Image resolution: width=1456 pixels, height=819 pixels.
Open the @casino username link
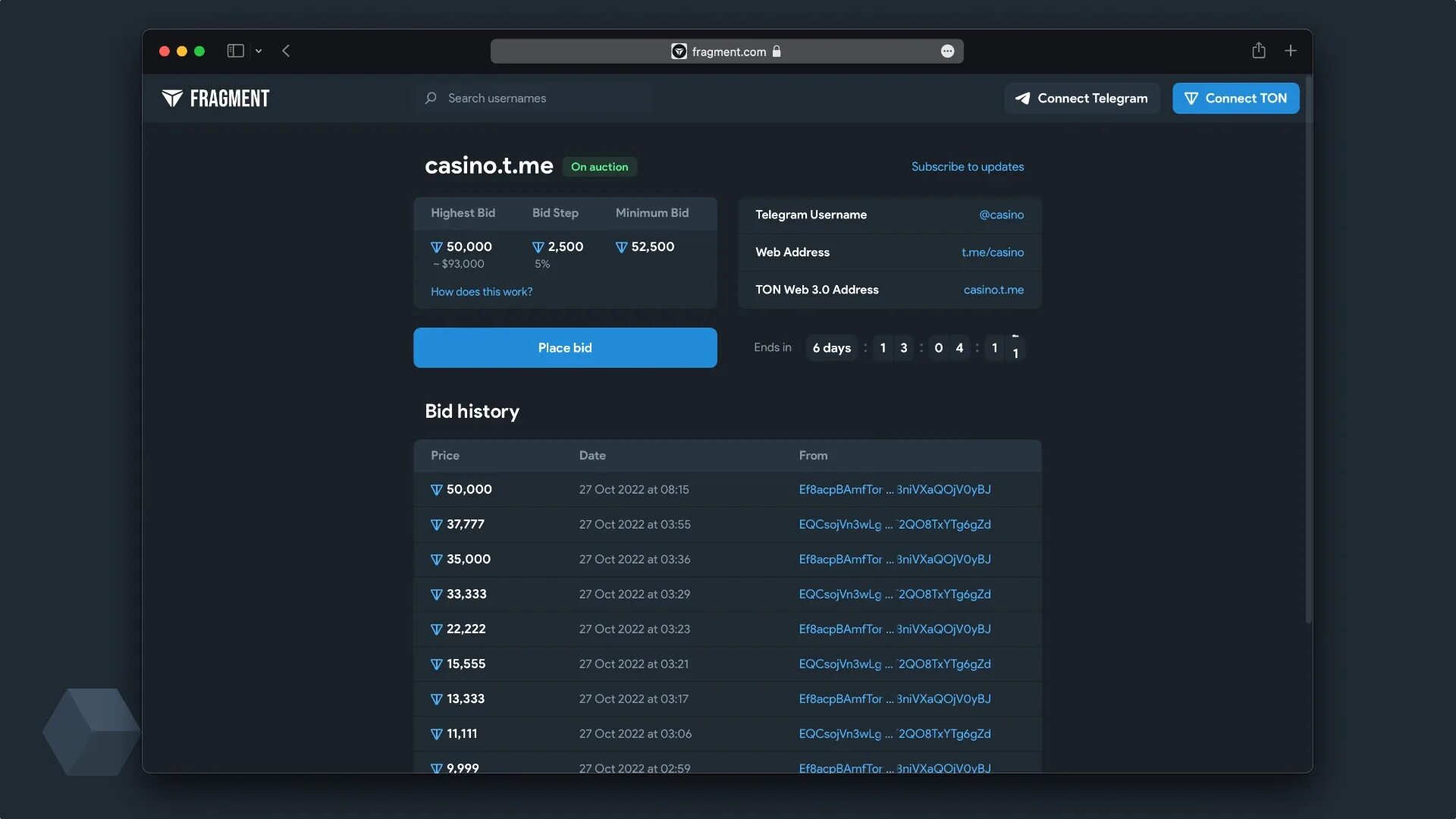(1001, 215)
